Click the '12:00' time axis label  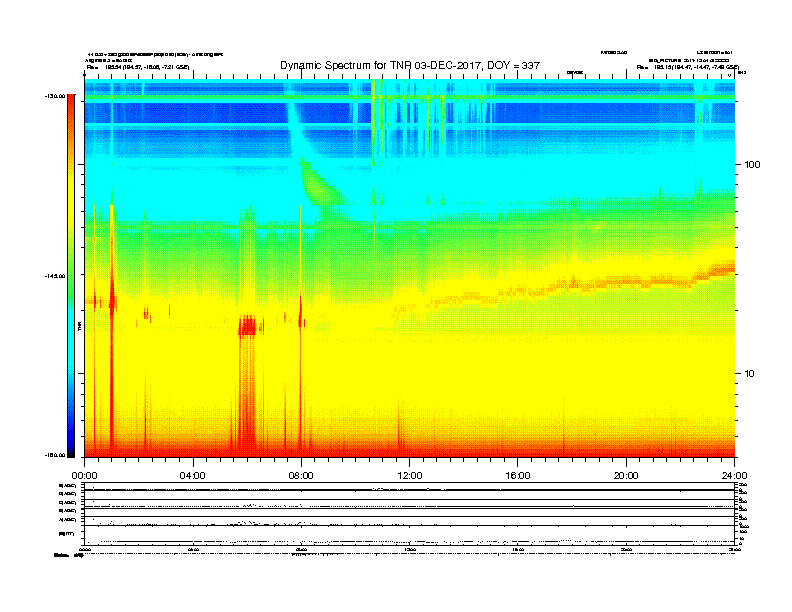[x=410, y=476]
